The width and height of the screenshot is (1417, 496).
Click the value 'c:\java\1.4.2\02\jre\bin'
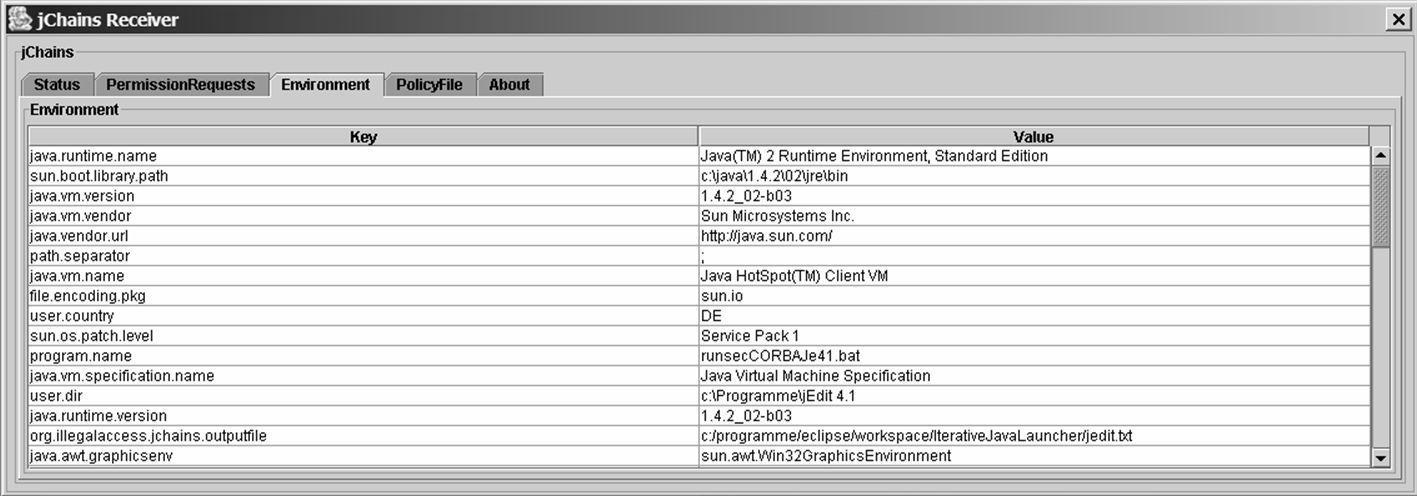[1034, 176]
